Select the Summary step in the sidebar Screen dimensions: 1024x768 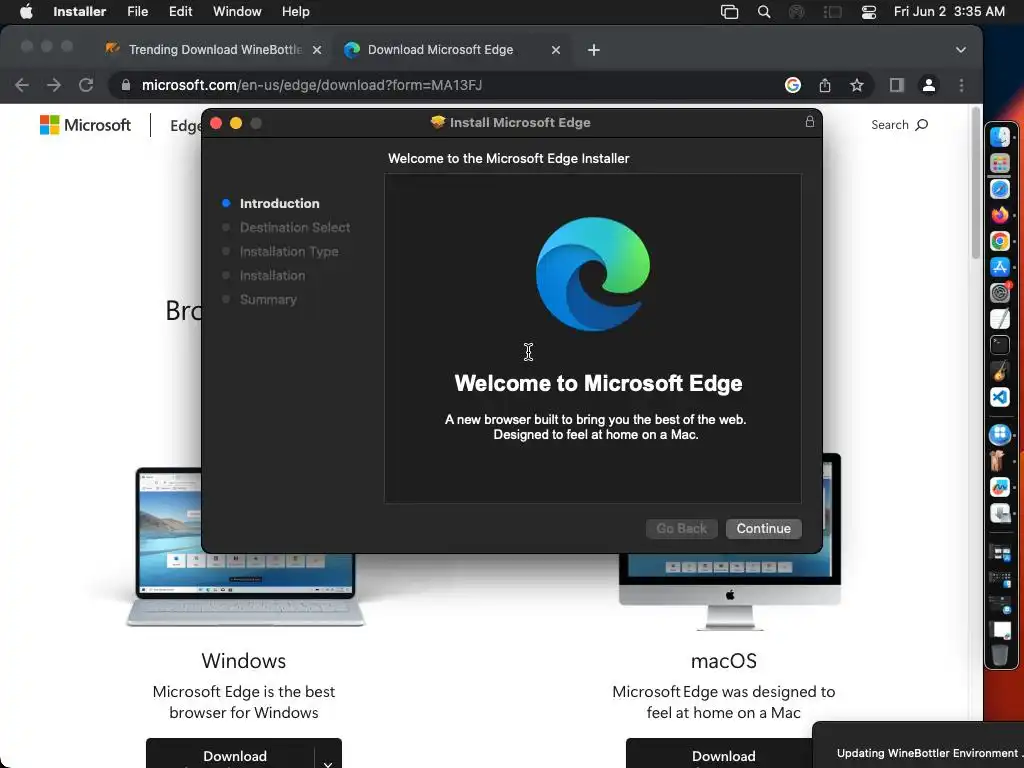(x=268, y=300)
